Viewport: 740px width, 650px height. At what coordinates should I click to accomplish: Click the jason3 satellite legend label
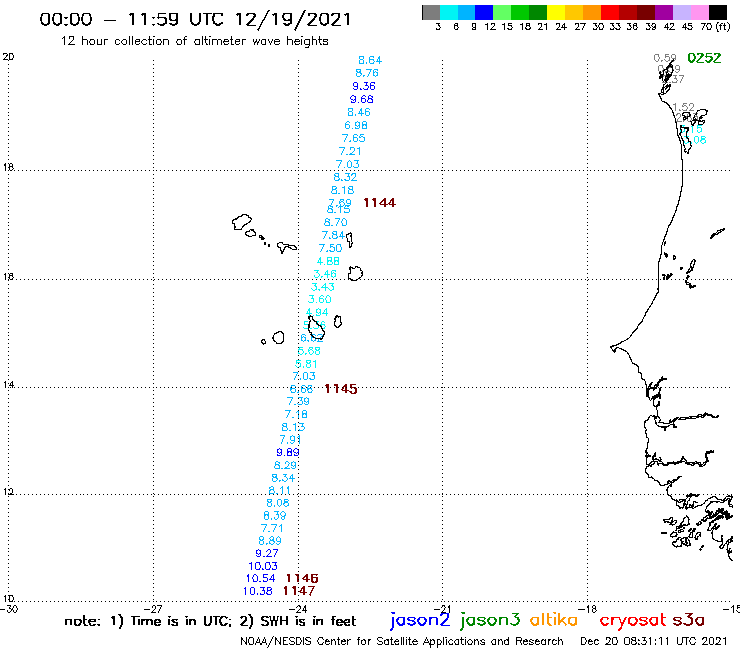point(490,620)
